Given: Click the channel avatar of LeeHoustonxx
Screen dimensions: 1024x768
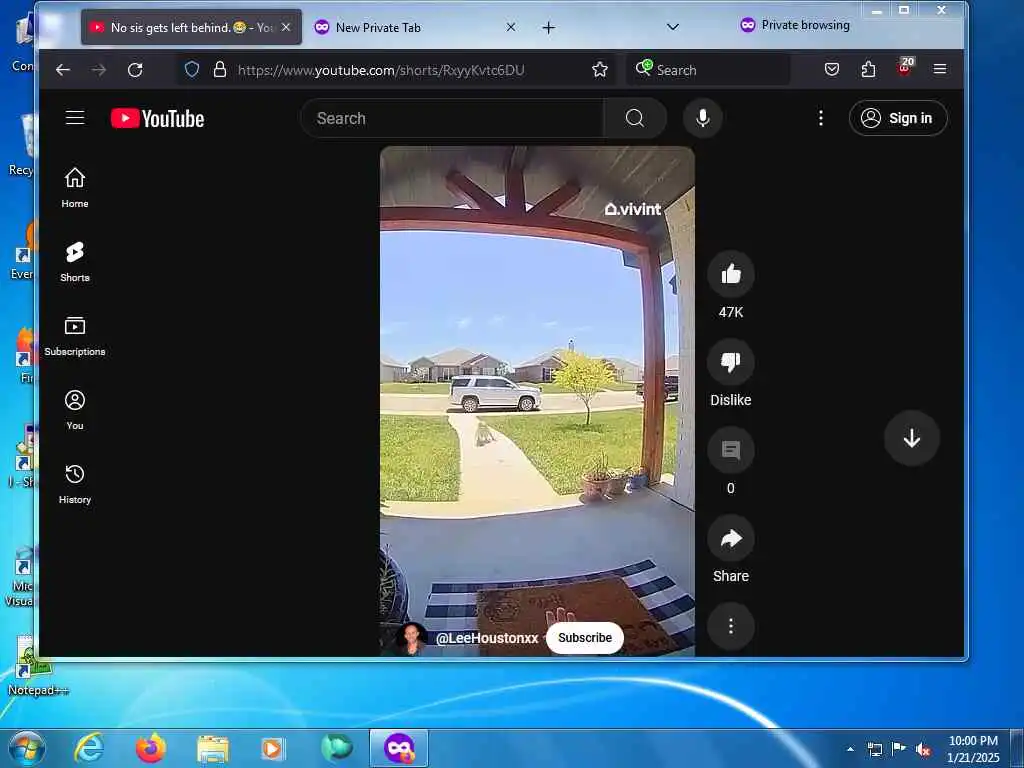Looking at the screenshot, I should [412, 638].
